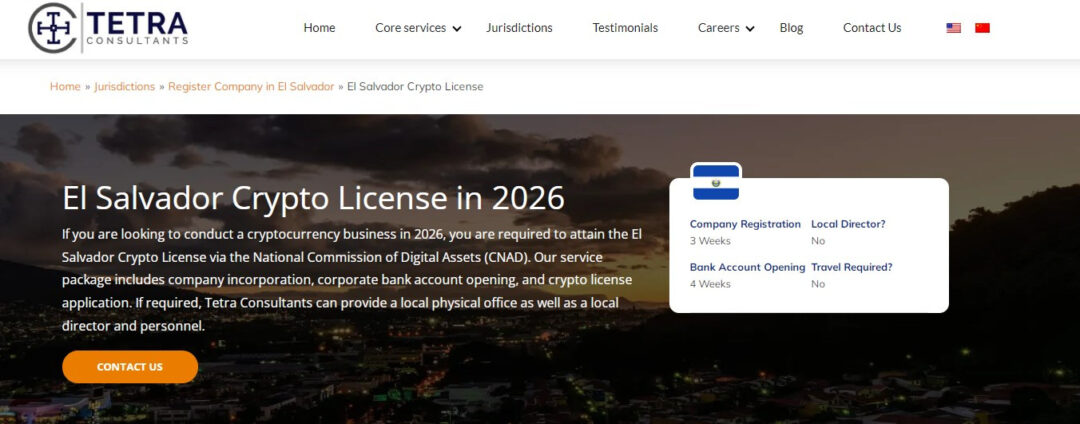Click the No value under Travel Required
The image size is (1080, 424).
(818, 284)
